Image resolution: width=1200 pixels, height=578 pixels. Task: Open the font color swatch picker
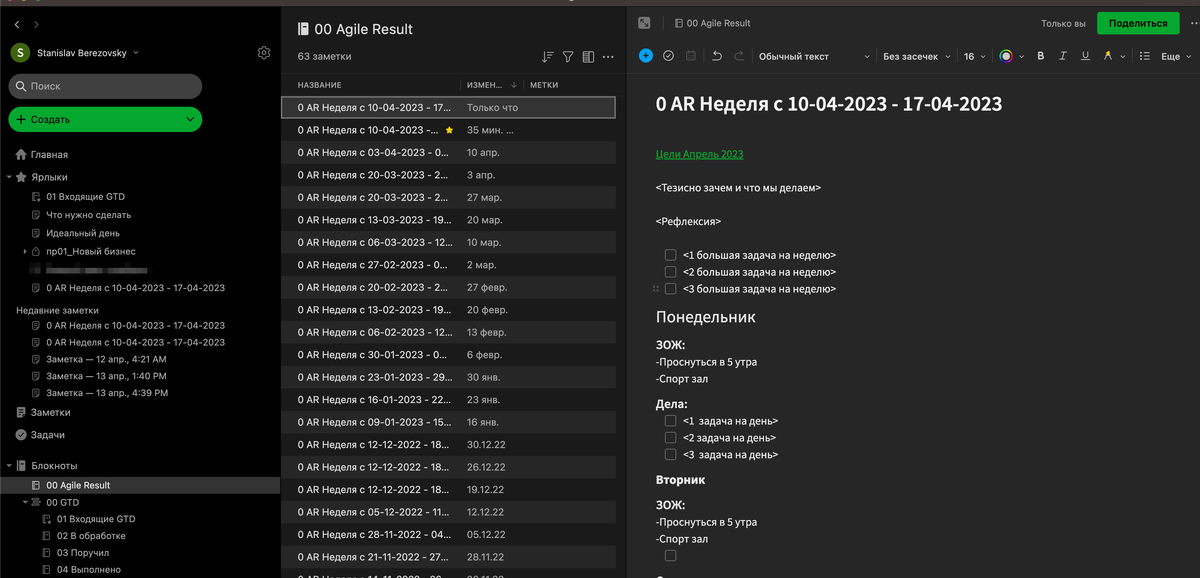[1007, 56]
